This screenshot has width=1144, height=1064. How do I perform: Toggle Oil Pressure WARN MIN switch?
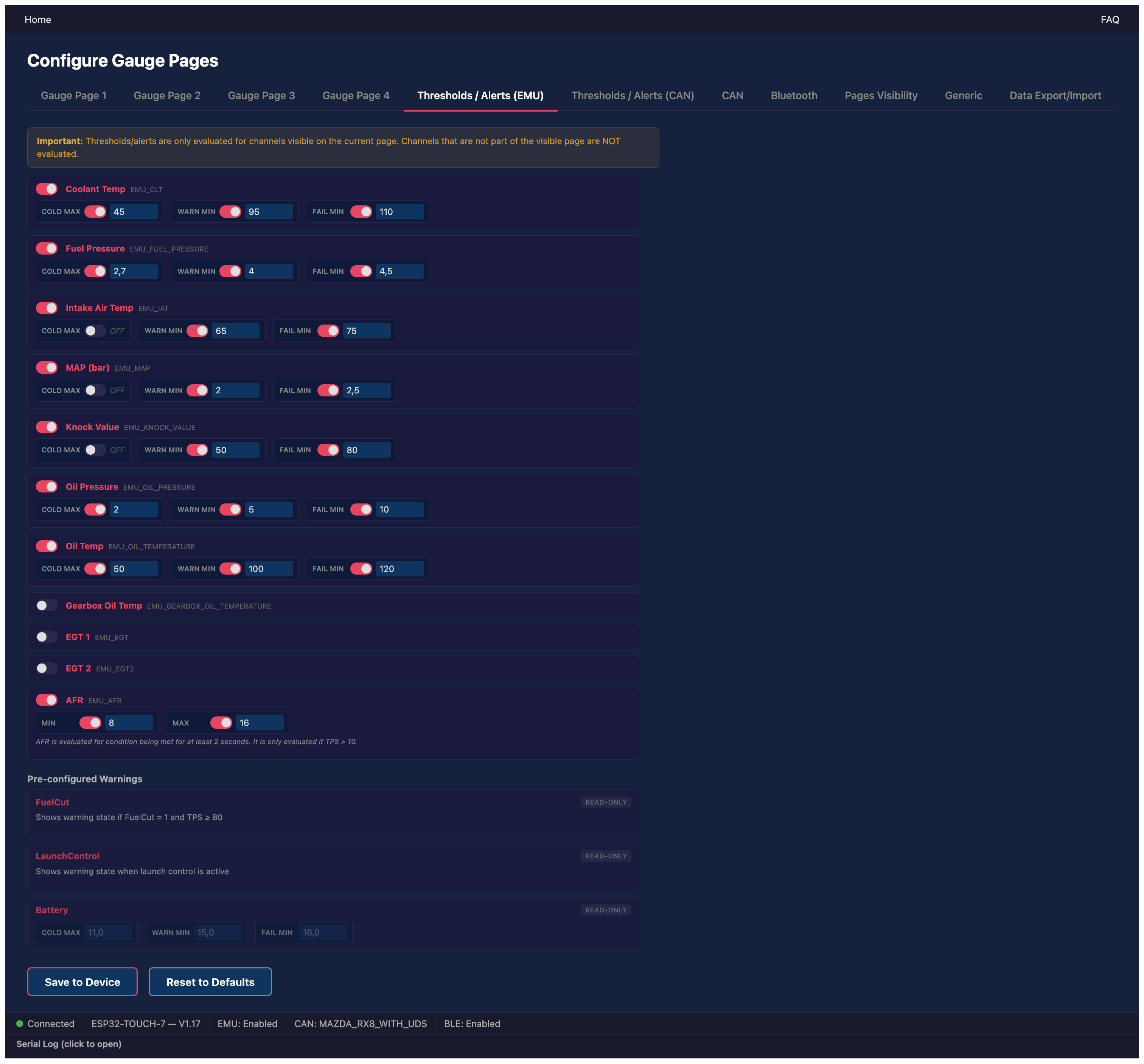pos(230,509)
